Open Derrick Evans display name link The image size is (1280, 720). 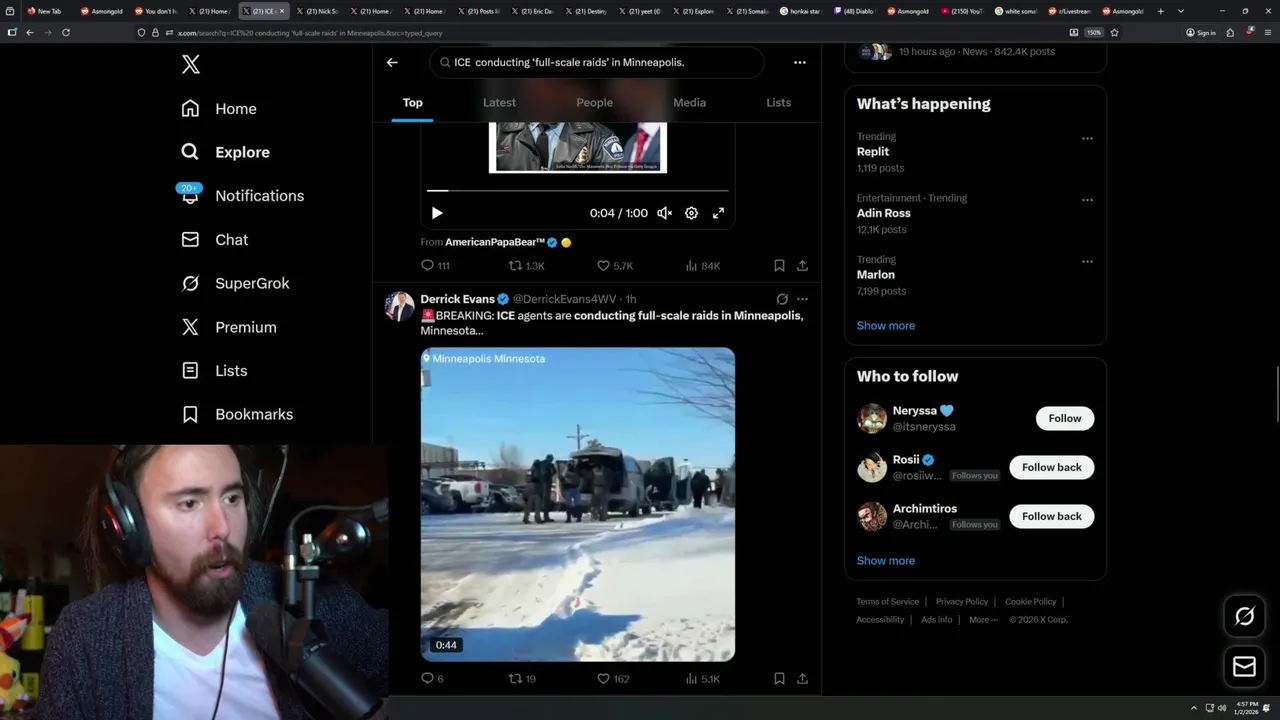457,299
